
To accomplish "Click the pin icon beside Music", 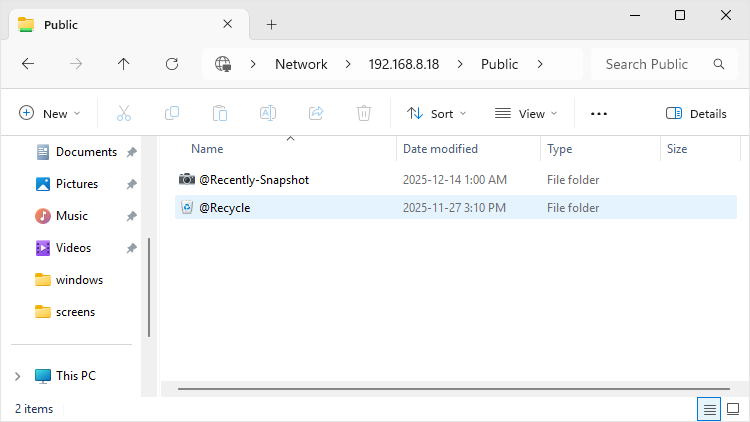I will (132, 216).
